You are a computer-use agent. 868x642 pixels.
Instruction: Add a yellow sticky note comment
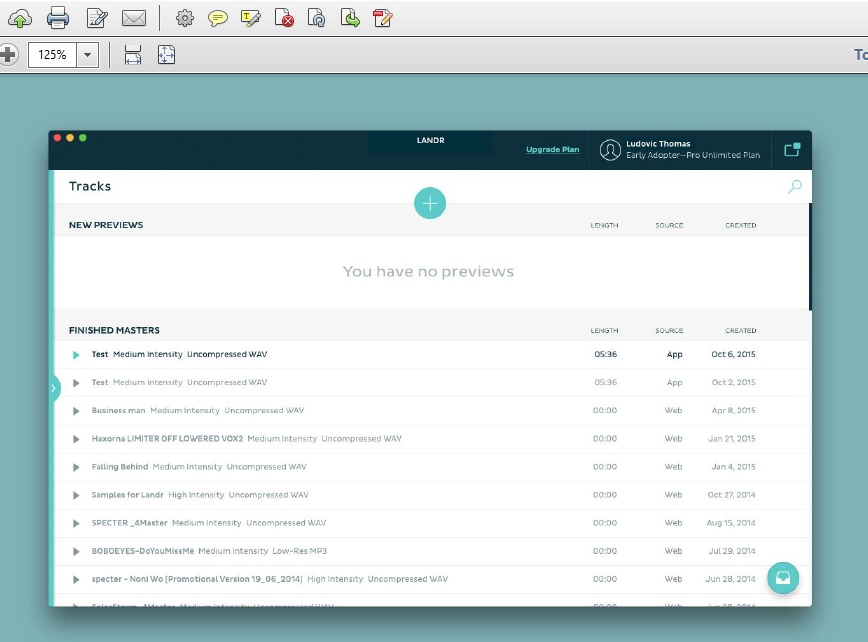click(x=218, y=18)
